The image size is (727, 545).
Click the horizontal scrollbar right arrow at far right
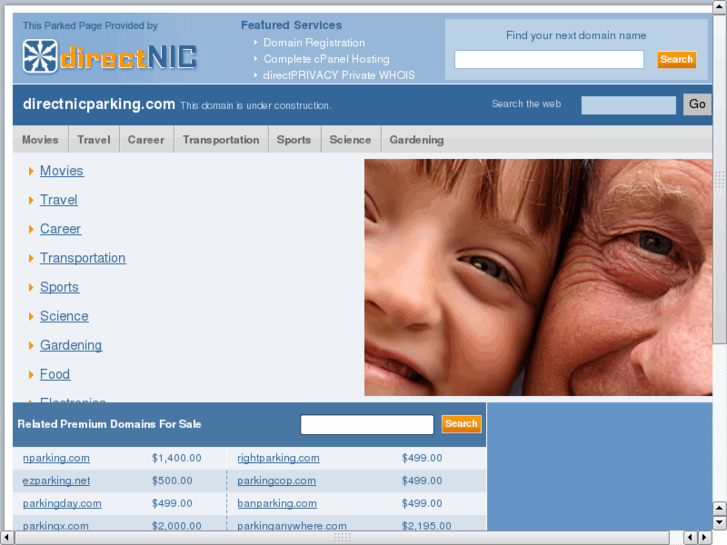click(705, 537)
